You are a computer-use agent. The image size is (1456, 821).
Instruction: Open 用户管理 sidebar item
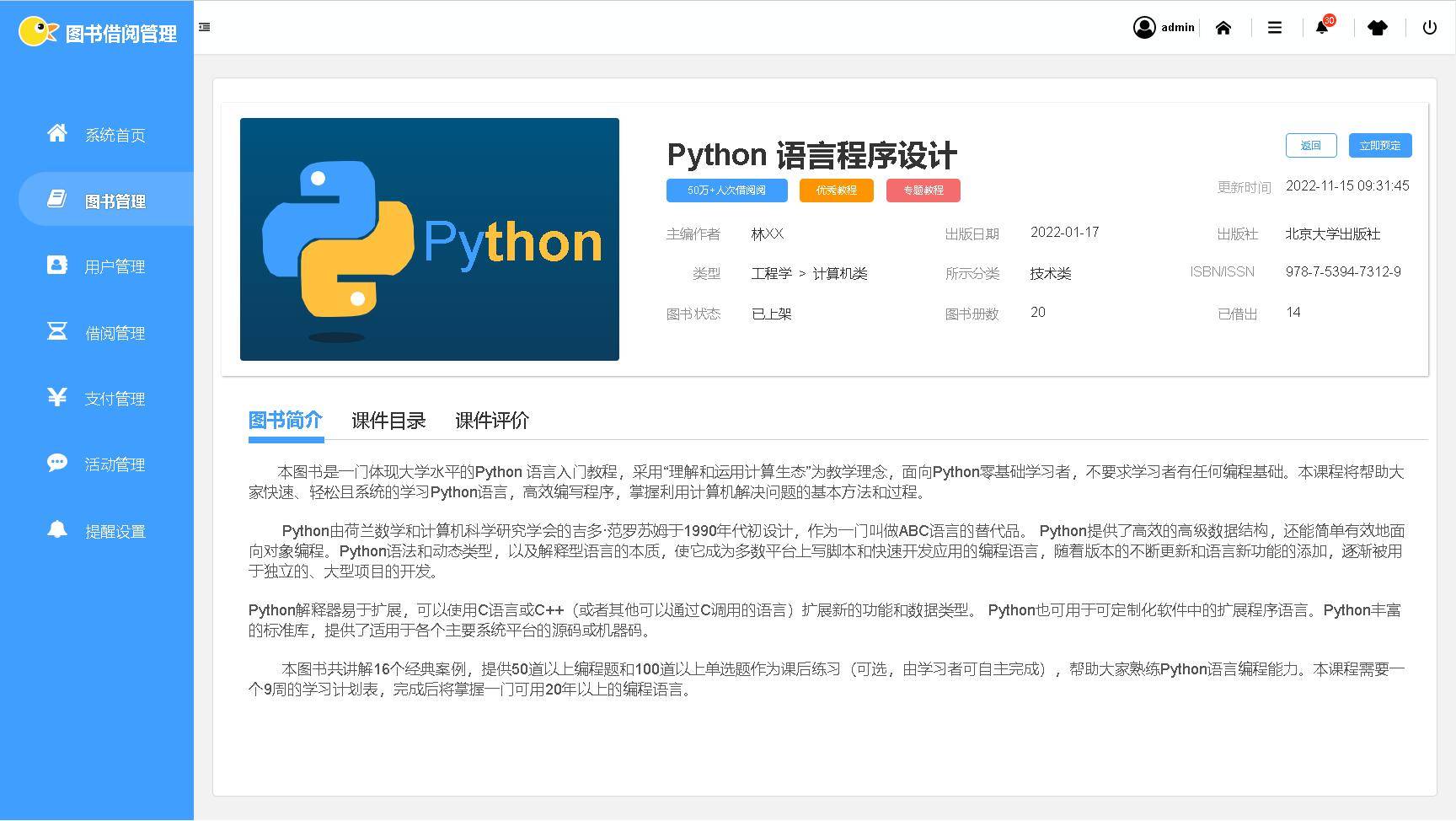(x=115, y=266)
